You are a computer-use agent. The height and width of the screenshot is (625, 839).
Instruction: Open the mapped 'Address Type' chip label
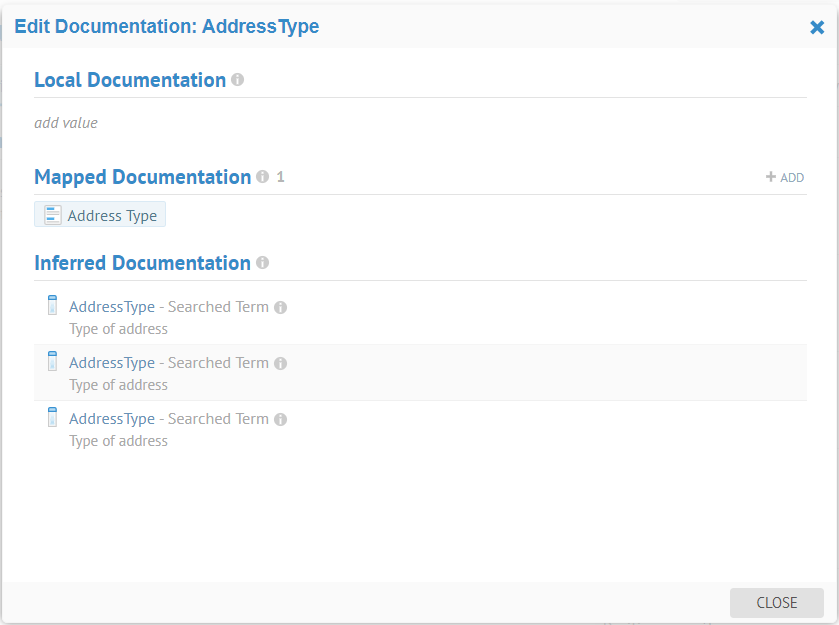coord(112,216)
